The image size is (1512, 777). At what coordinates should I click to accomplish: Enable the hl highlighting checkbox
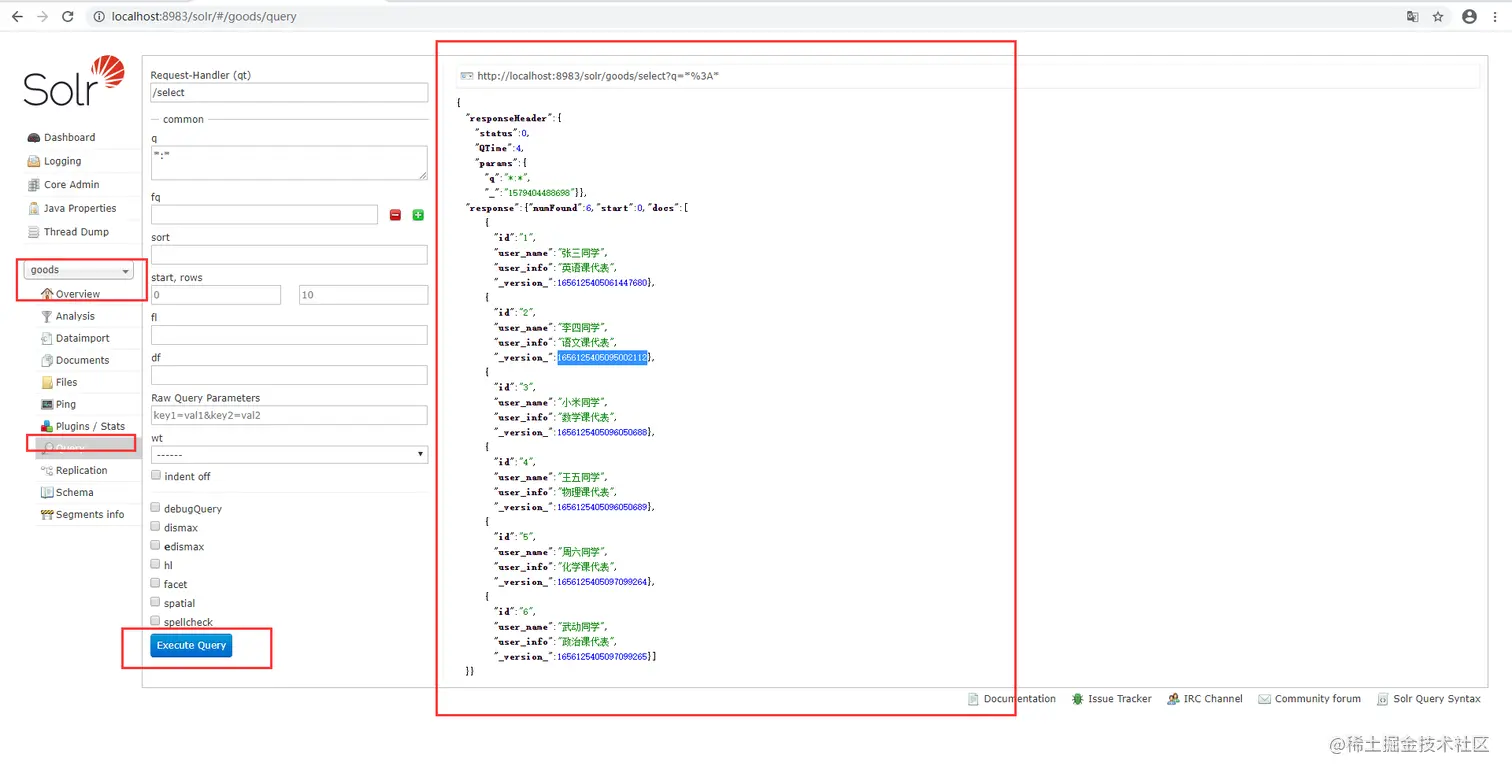[155, 565]
